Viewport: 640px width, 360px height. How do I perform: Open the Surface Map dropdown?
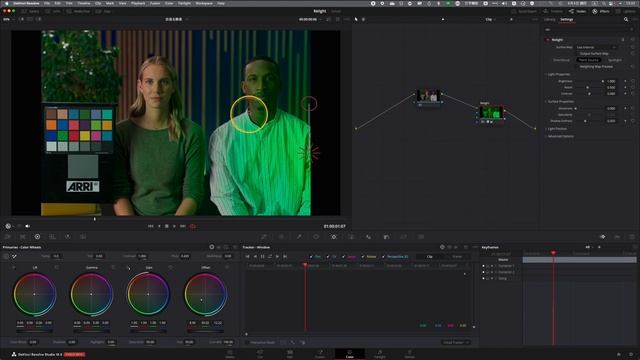click(596, 47)
